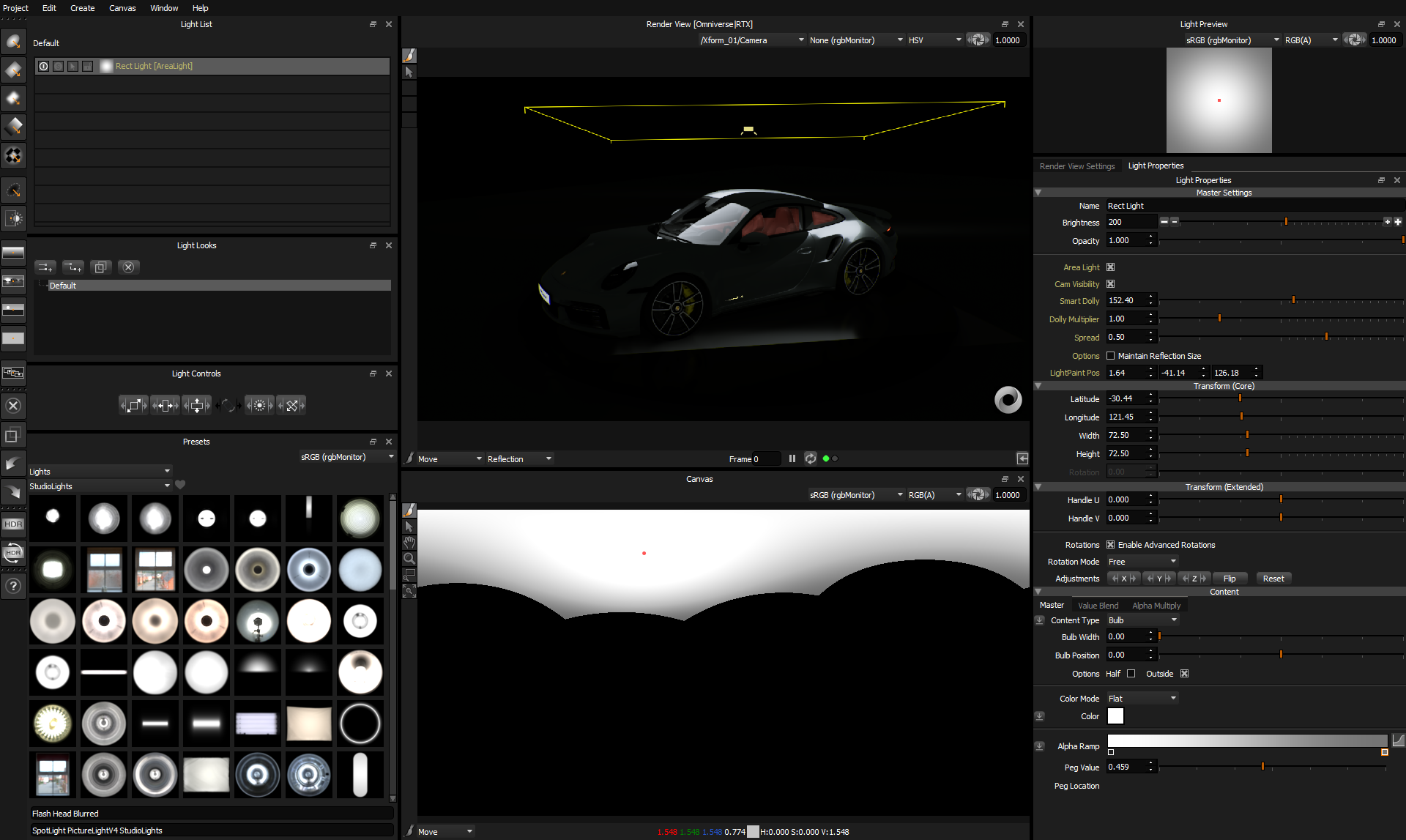Open the Project menu
1406x840 pixels.
tap(15, 8)
